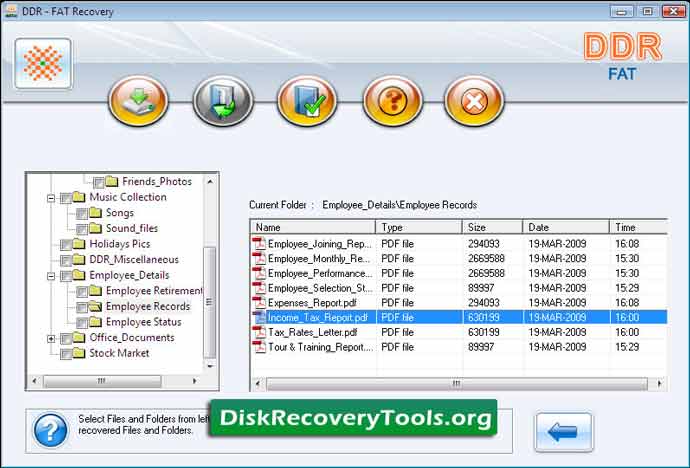Screen dimensions: 690x468
Task: Click the Employee_Details folder icon
Action: (79, 275)
